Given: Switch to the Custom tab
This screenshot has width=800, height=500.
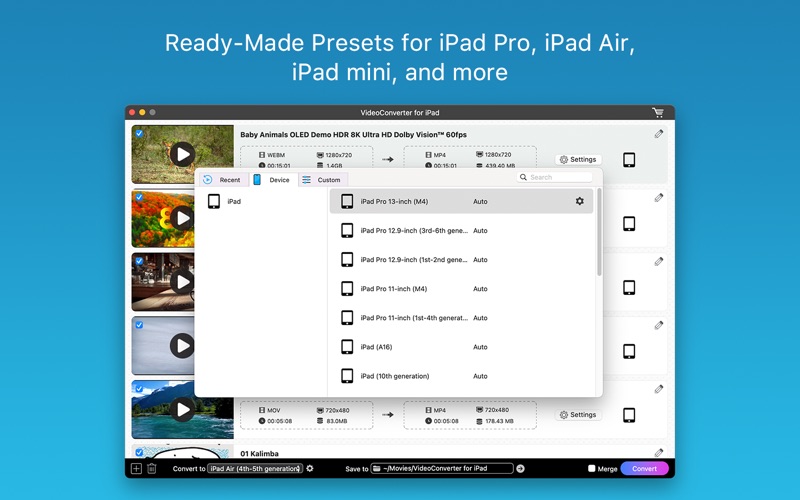Looking at the screenshot, I should (322, 180).
